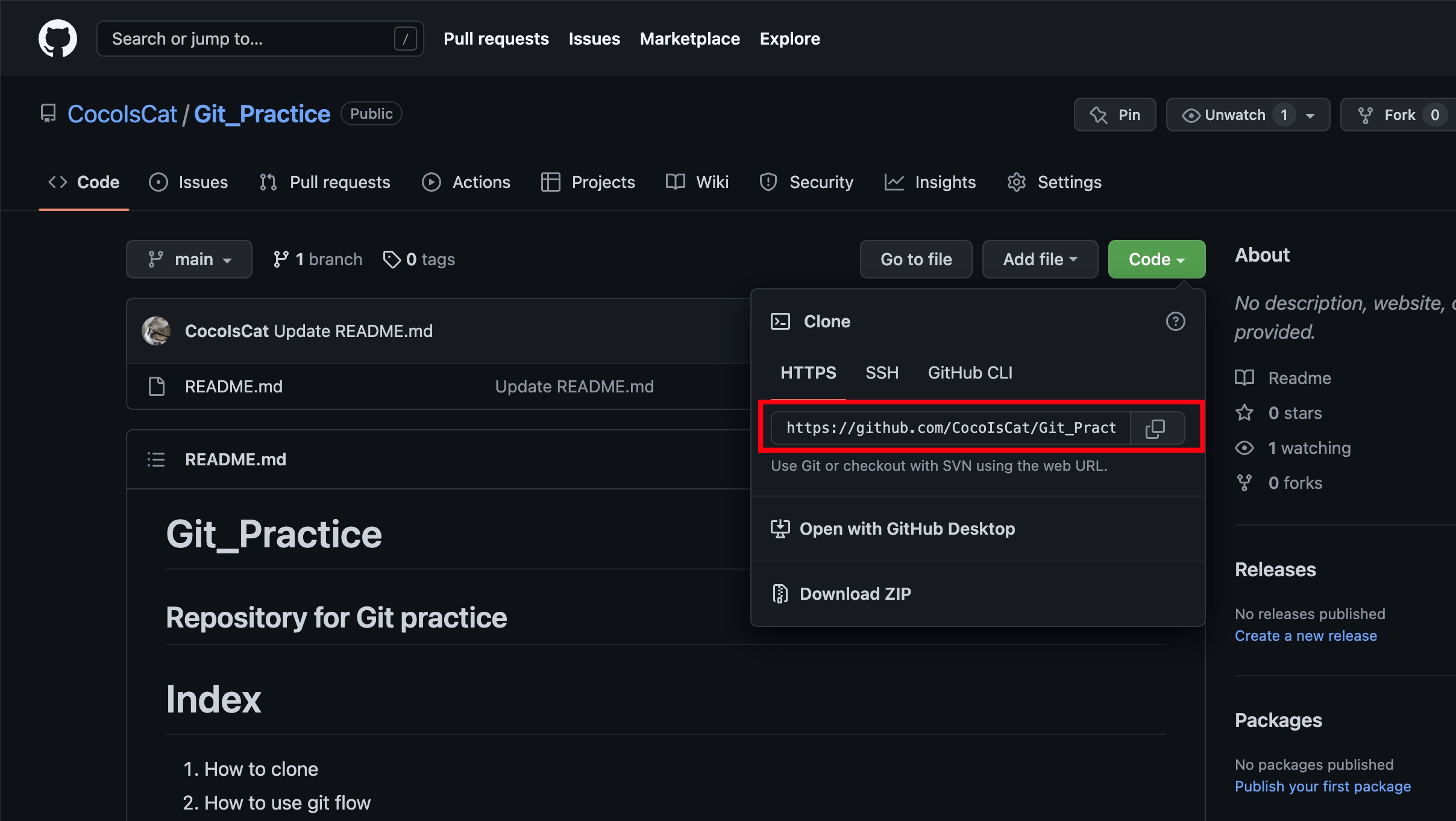Collapse the green Code dropdown
This screenshot has height=821, width=1456.
tap(1156, 259)
